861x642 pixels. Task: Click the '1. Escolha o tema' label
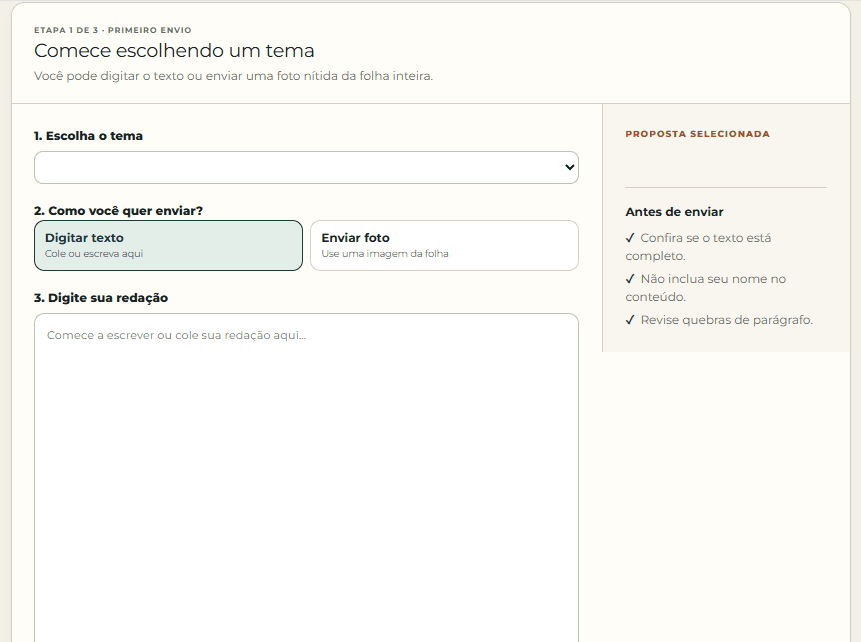coord(88,136)
